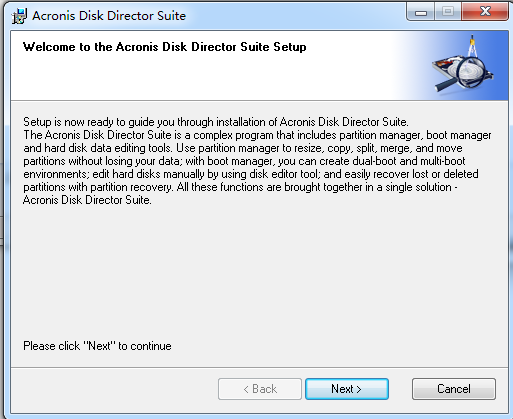Click the disabled < Back button

[260, 389]
